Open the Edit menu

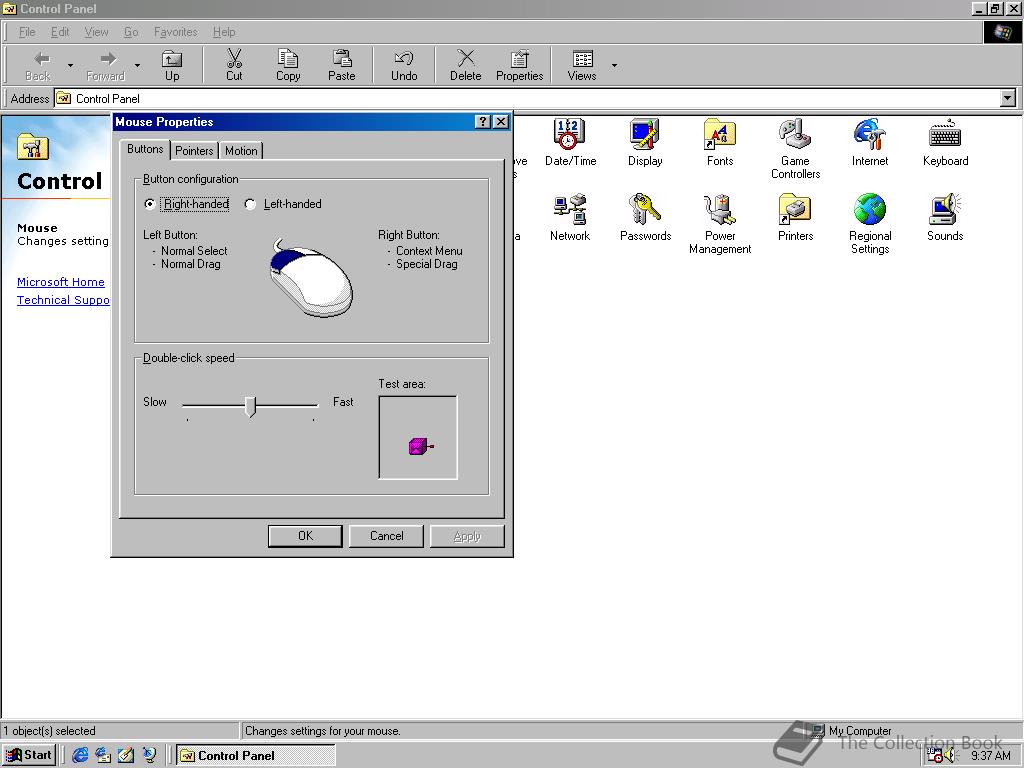(x=60, y=32)
